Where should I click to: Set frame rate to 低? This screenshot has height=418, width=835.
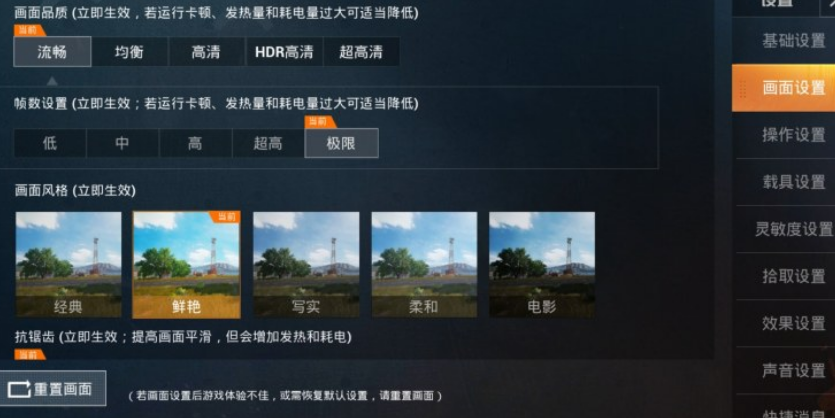pos(50,143)
